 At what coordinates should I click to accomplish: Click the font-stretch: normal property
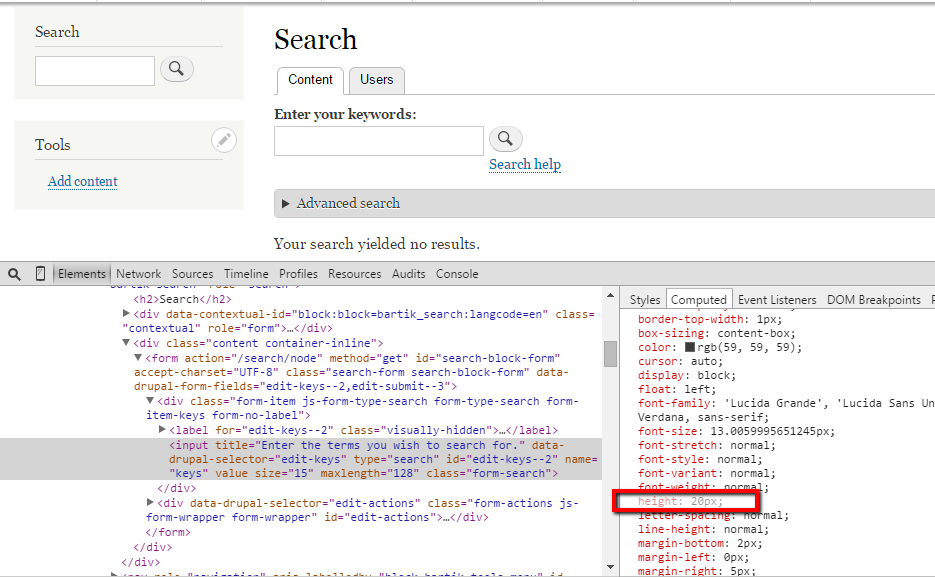707,445
